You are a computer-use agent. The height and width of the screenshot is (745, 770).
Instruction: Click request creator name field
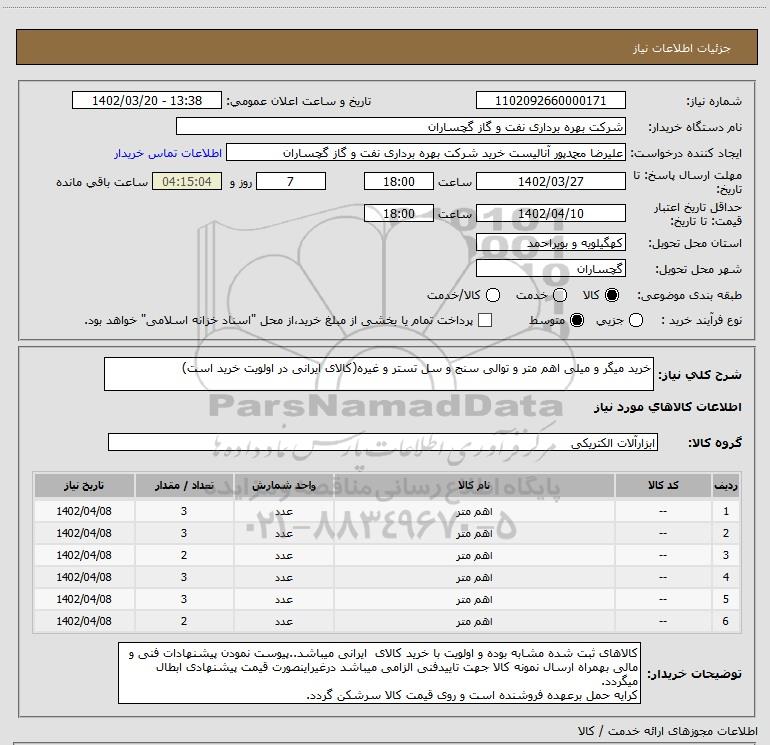pos(426,153)
